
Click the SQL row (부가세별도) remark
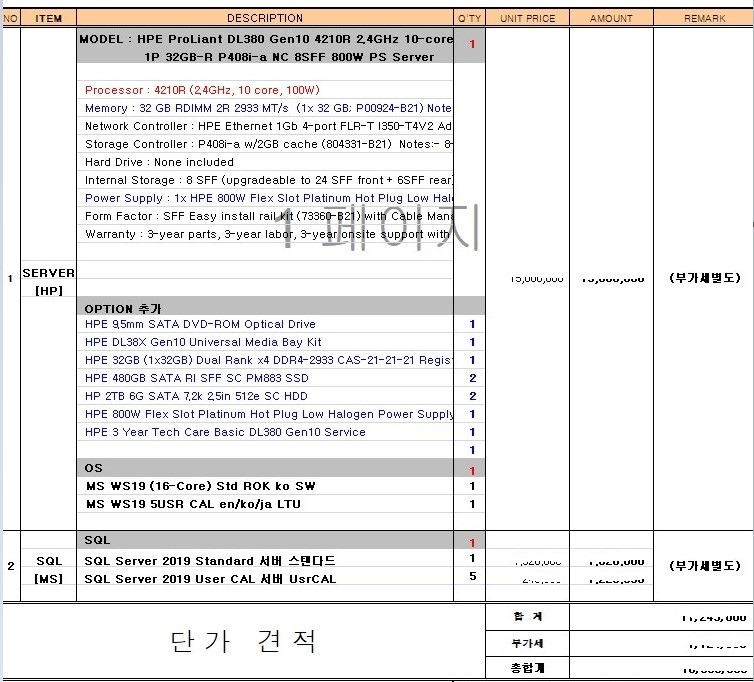[x=704, y=566]
